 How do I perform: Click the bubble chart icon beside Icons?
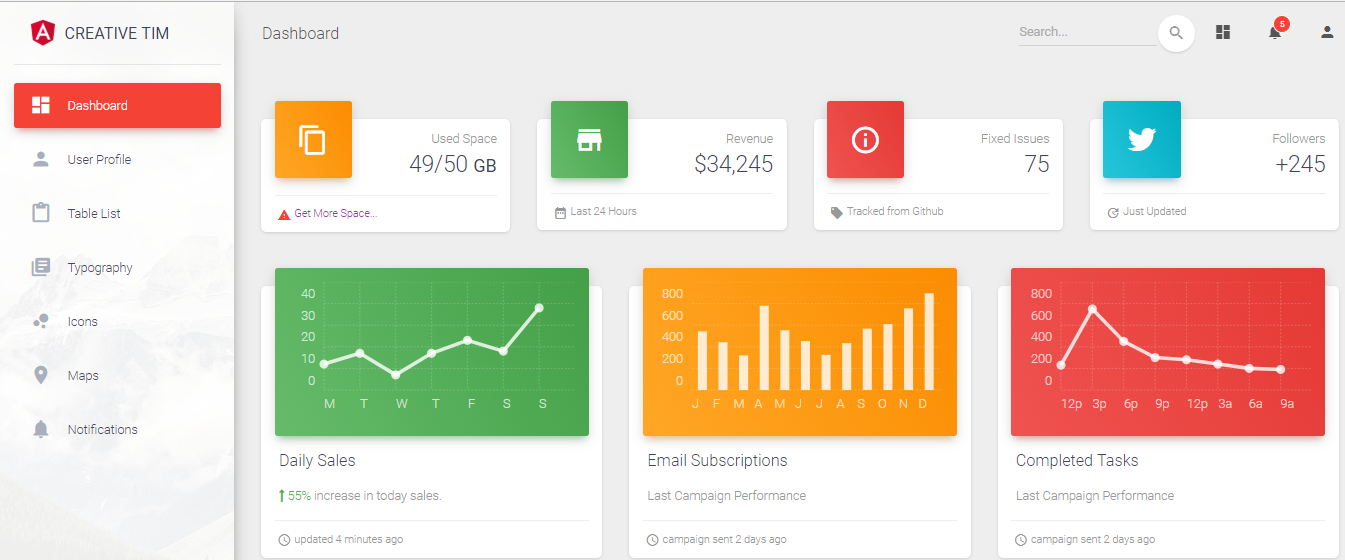(41, 321)
